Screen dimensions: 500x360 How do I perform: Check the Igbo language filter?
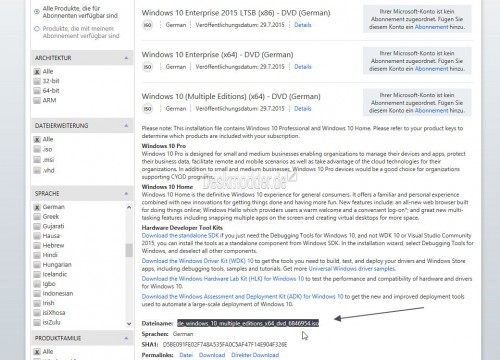[x=37, y=284]
